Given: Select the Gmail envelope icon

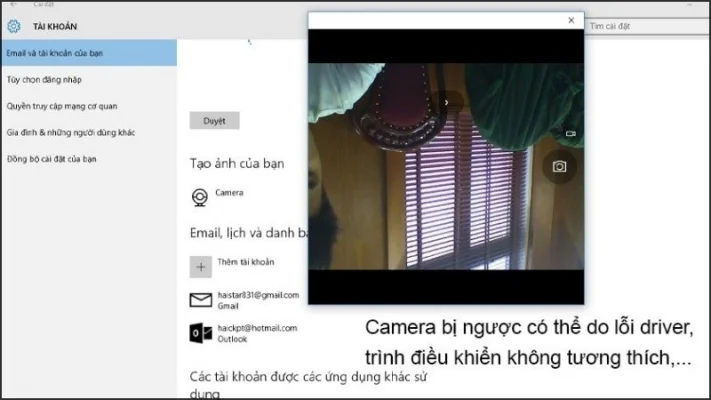Looking at the screenshot, I should point(200,300).
